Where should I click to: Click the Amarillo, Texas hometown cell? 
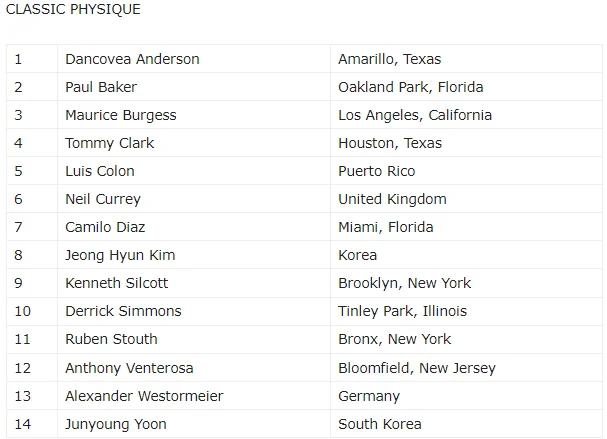pos(389,59)
